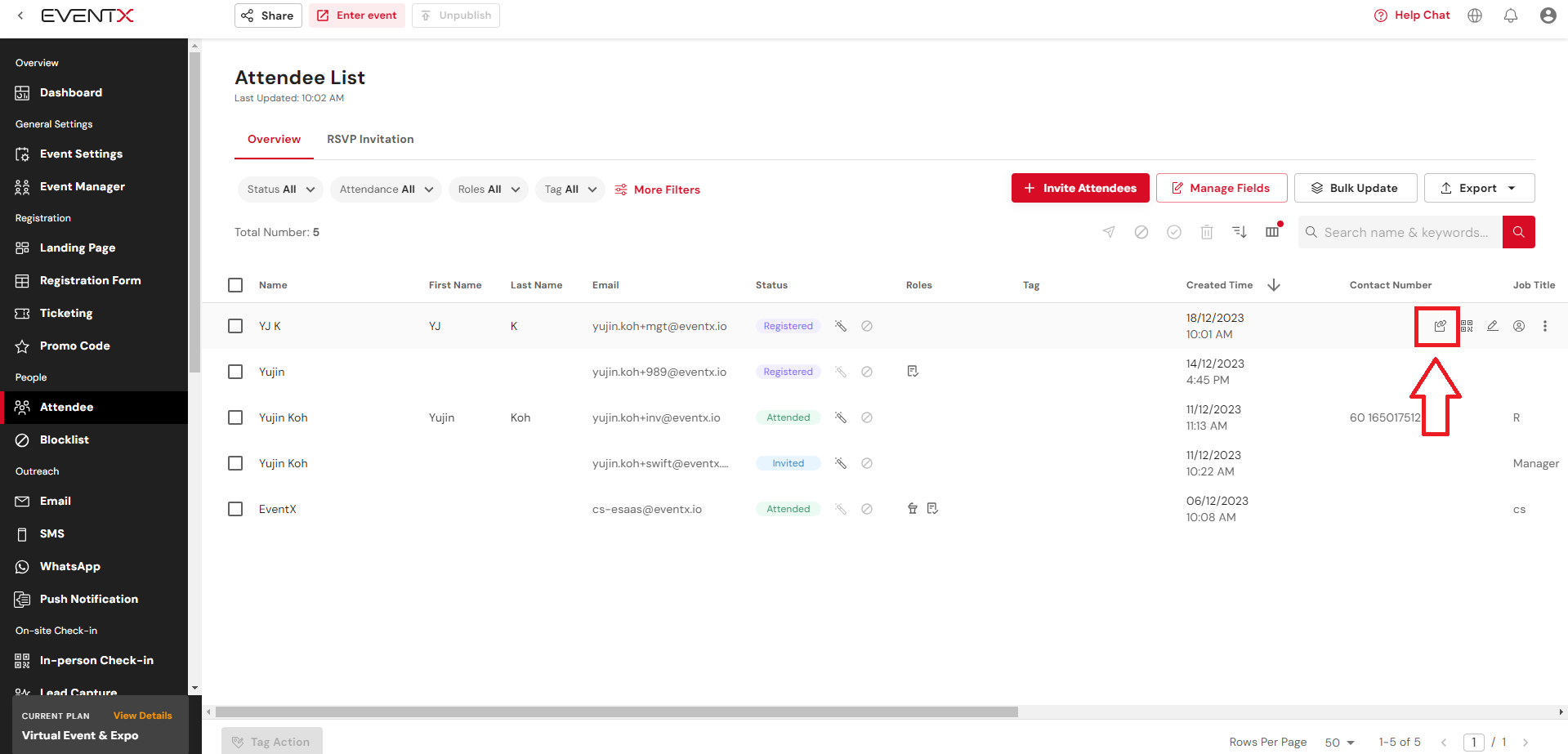Check the box for attendee Yujin

pyautogui.click(x=235, y=372)
